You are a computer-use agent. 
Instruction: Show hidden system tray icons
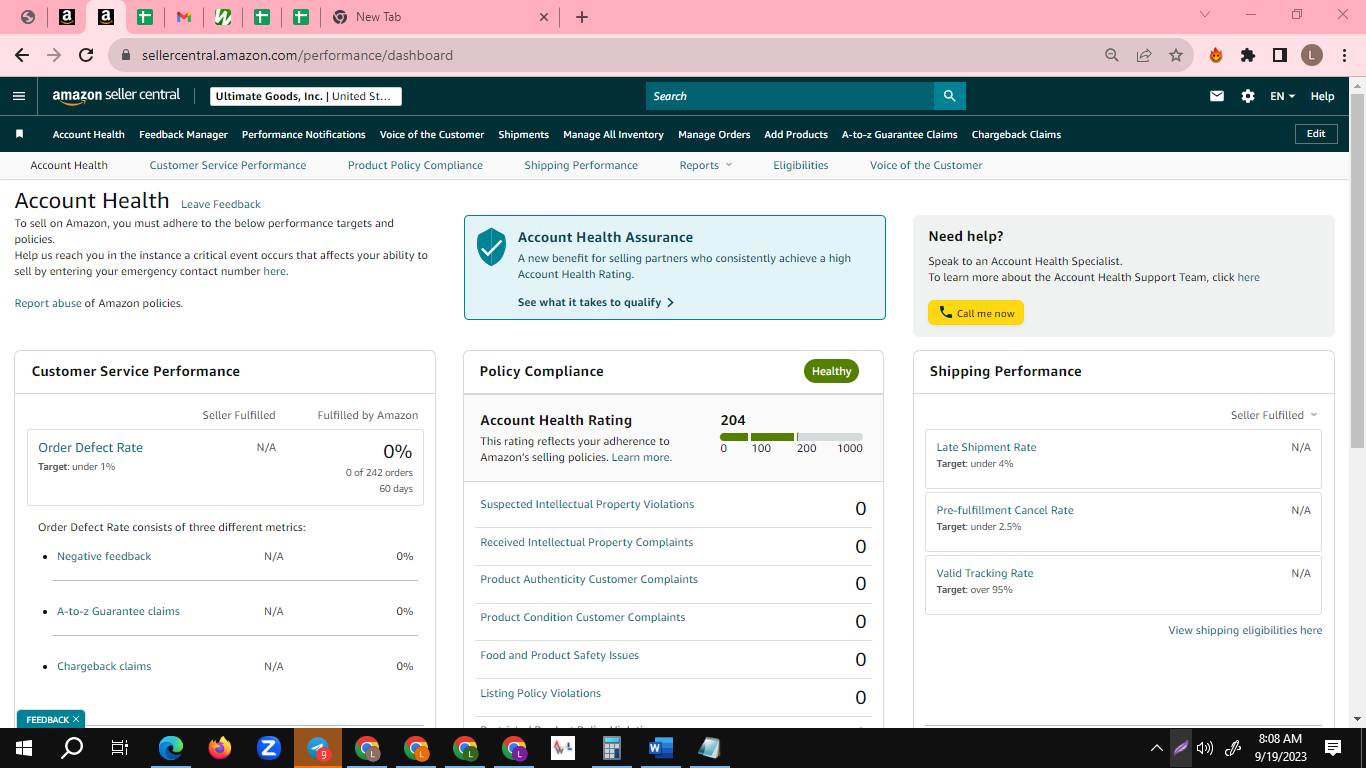[x=1157, y=747]
